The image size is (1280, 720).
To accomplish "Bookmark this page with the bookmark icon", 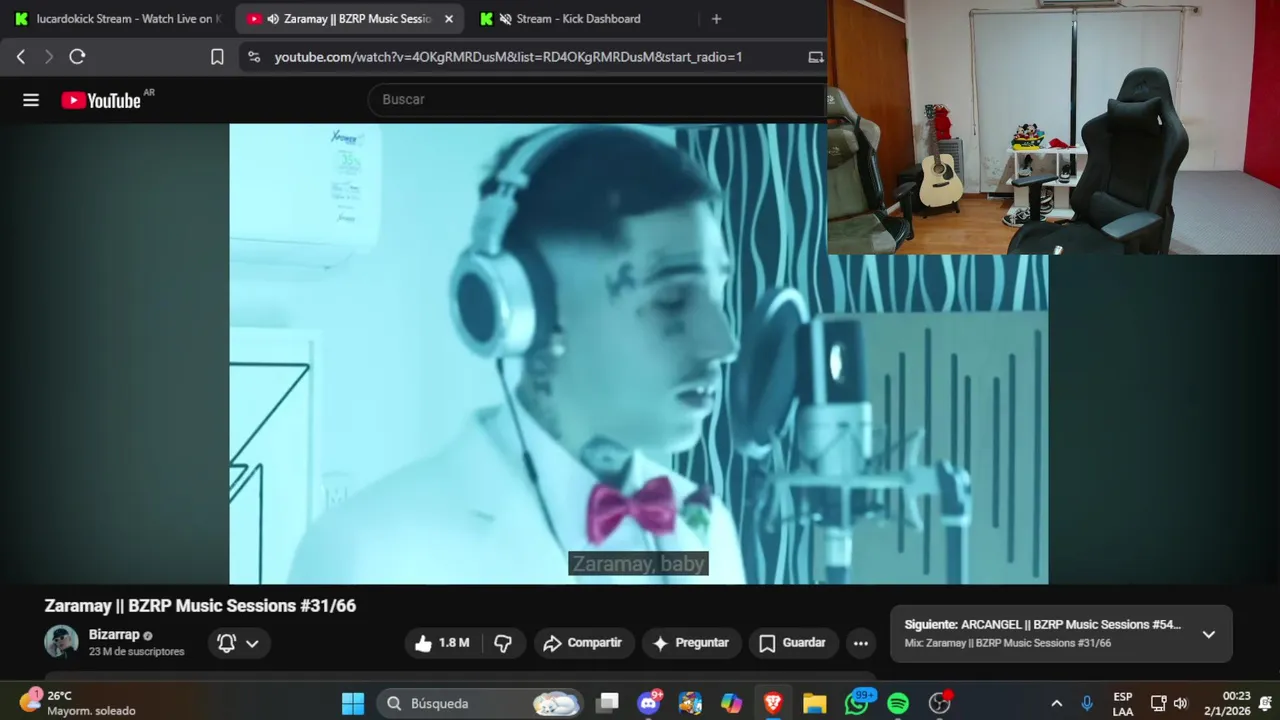I will 217,57.
